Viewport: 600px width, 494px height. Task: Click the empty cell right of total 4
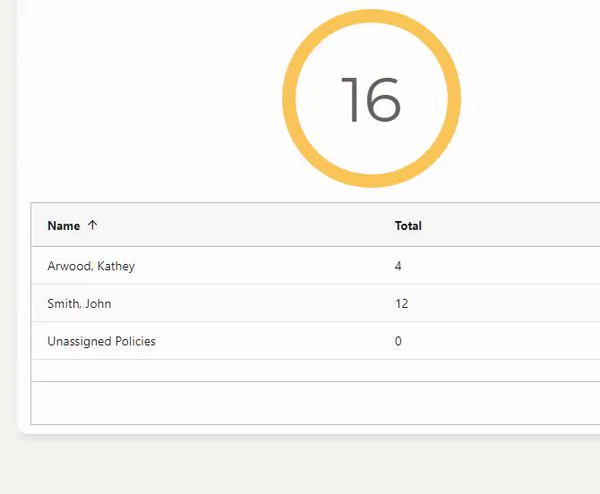[520, 266]
